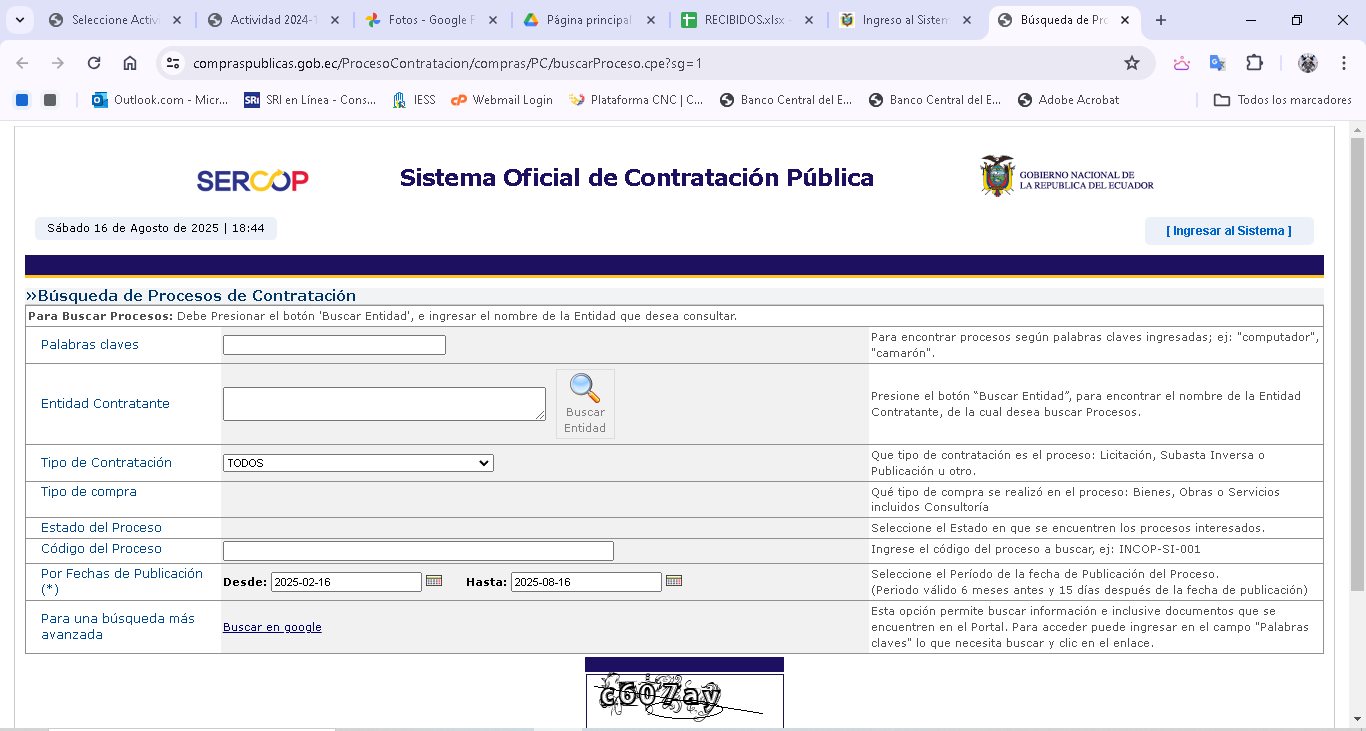
Task: Click the Google Translate extension icon
Action: [x=1217, y=63]
